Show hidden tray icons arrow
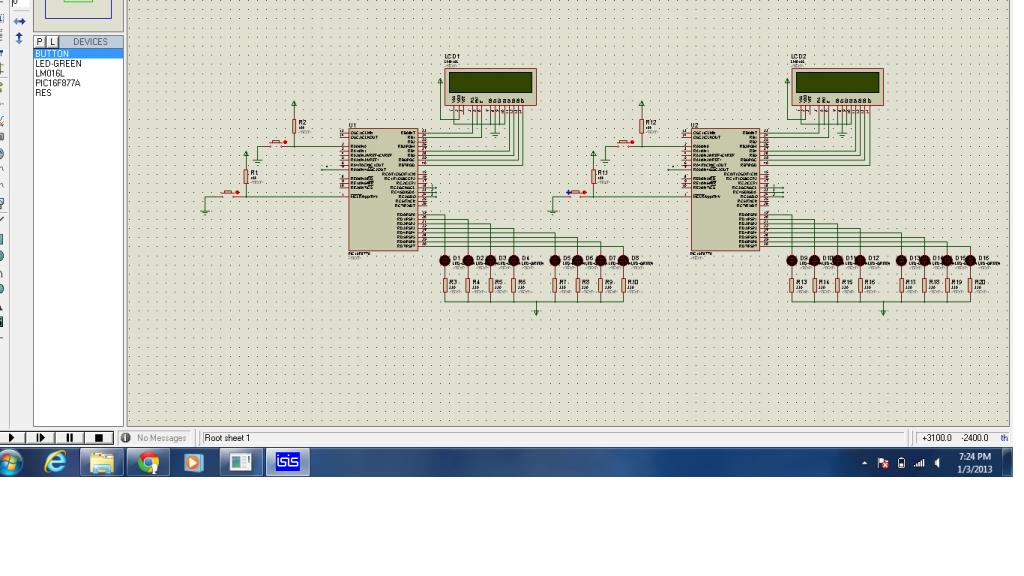 (864, 463)
